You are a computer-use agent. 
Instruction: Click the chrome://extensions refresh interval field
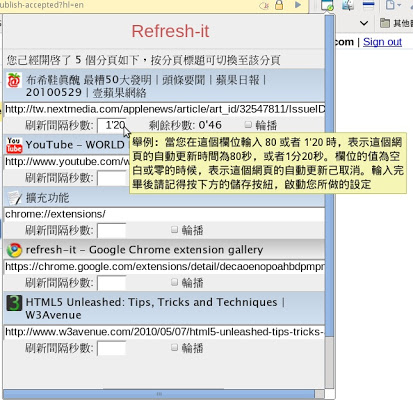tap(112, 231)
